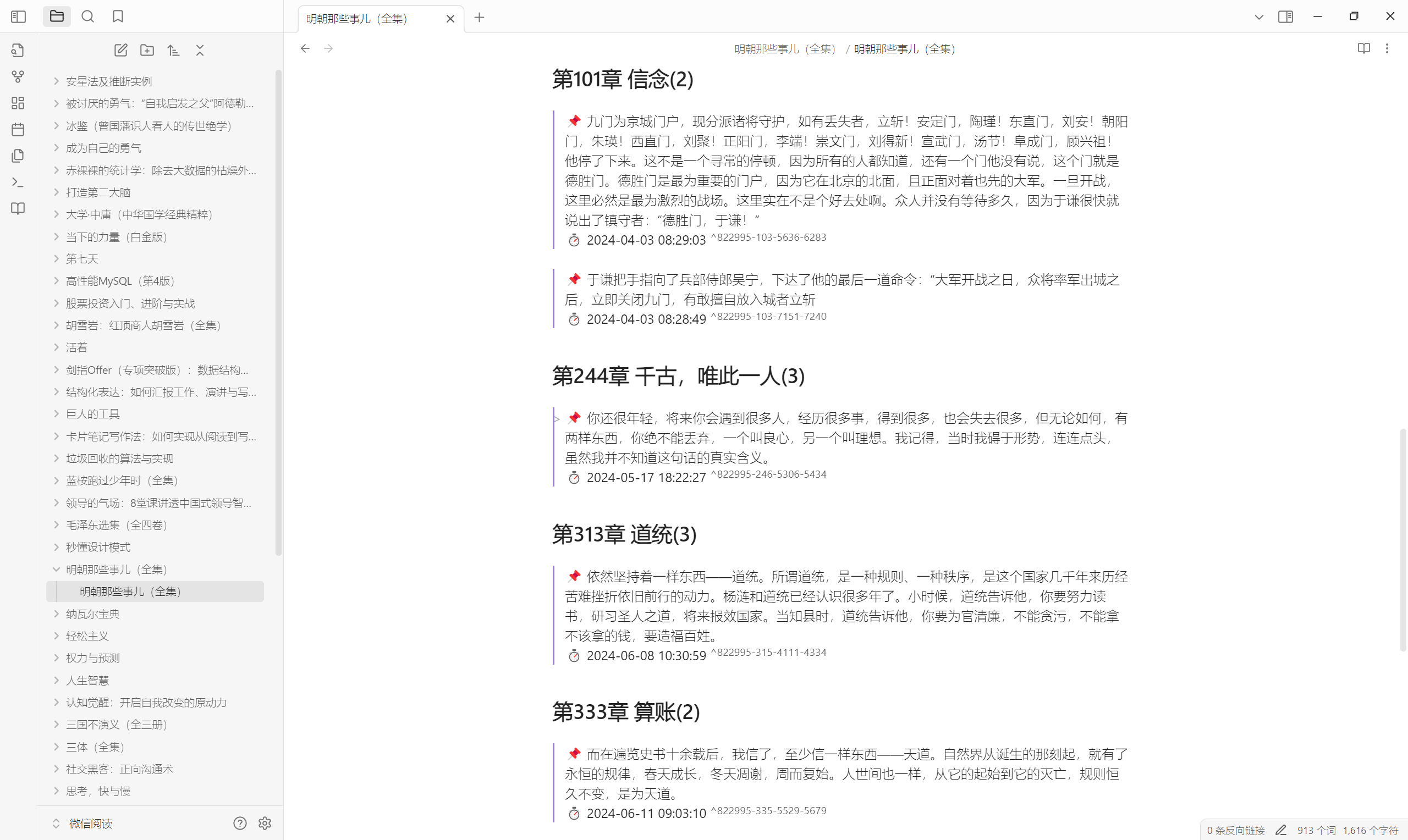Open the command palette icon
Viewport: 1408px width, 840px height.
tap(18, 183)
